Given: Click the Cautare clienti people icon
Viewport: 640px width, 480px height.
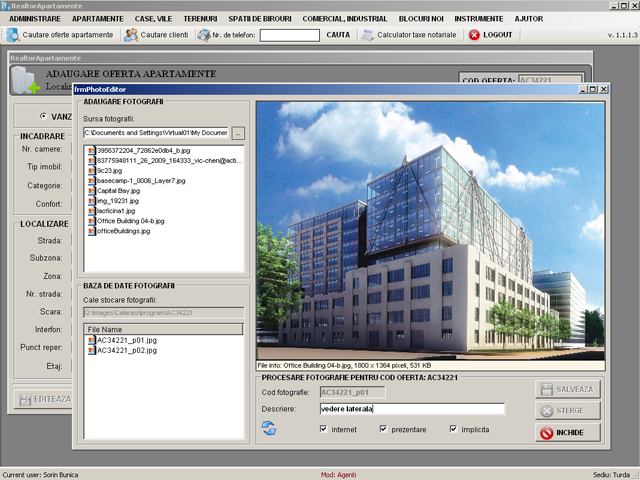Looking at the screenshot, I should point(131,35).
